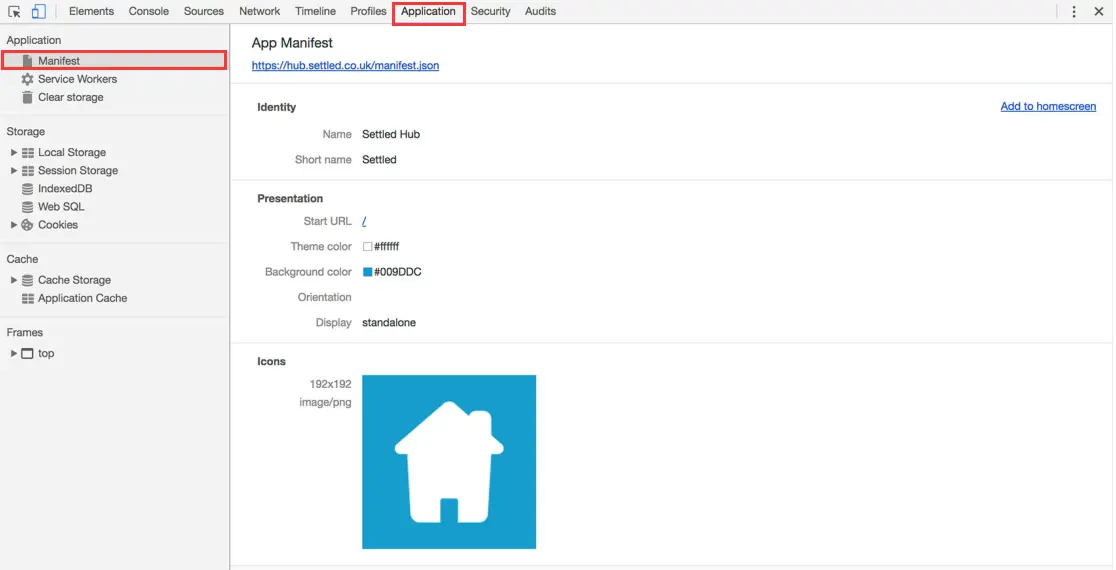The height and width of the screenshot is (570, 1116).
Task: Expand the Session Storage tree arrow
Action: point(14,171)
